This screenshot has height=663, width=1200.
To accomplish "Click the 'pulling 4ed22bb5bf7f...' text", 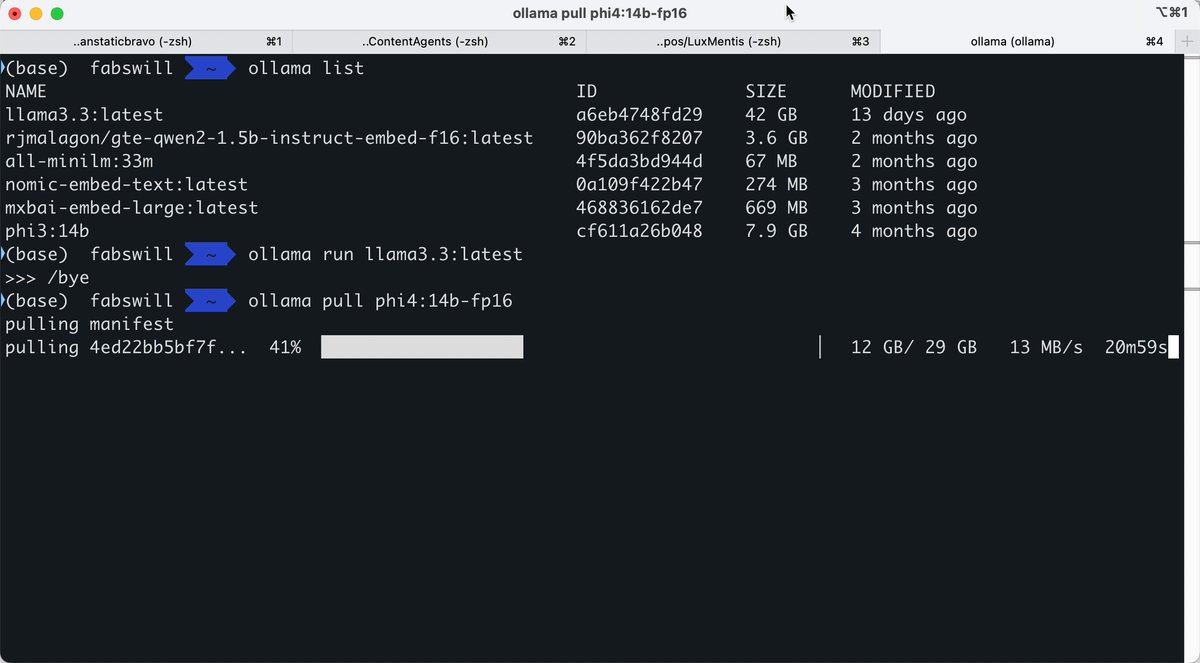I will [x=126, y=347].
